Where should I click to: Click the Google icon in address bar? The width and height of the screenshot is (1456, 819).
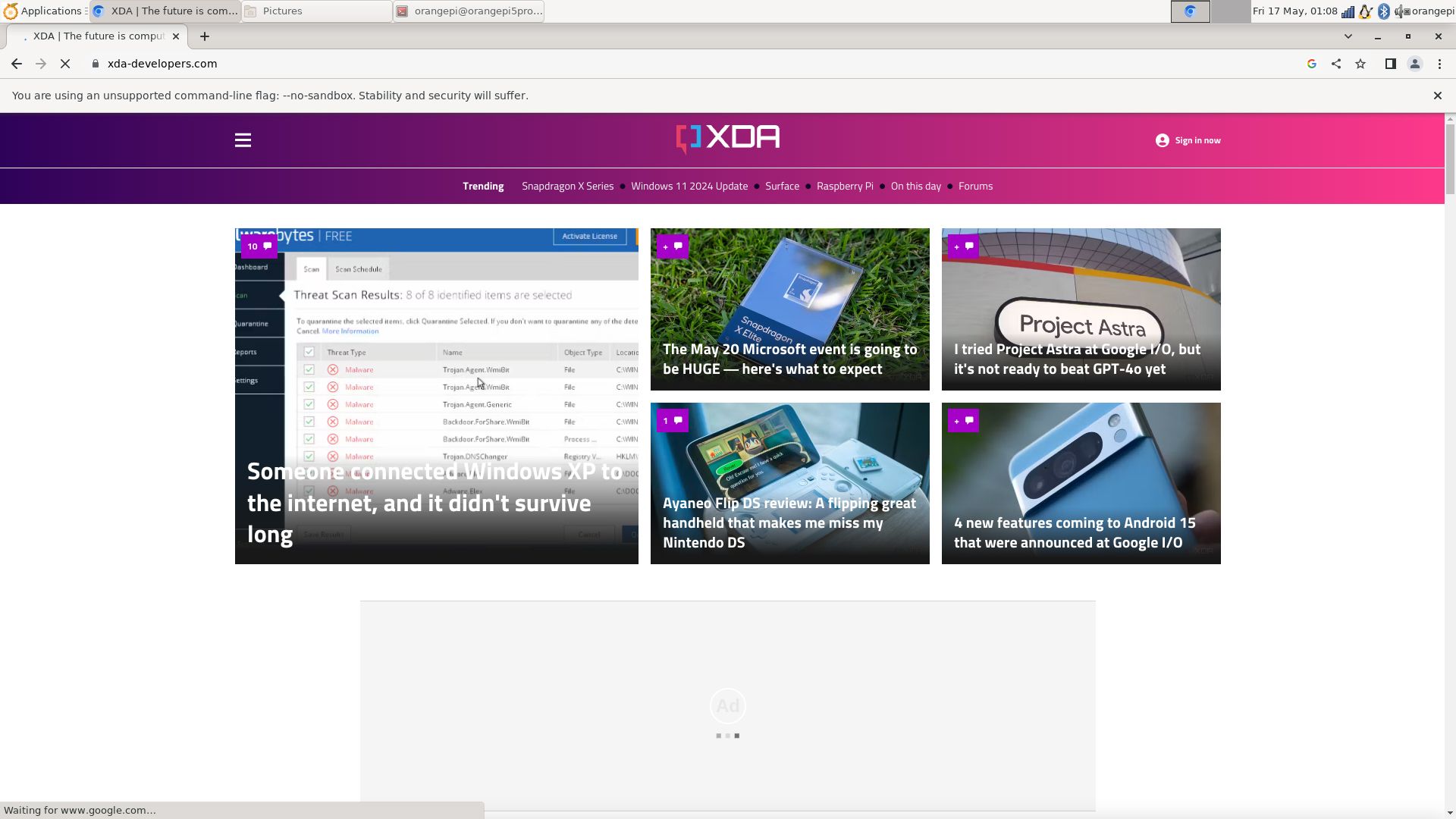click(x=1311, y=64)
